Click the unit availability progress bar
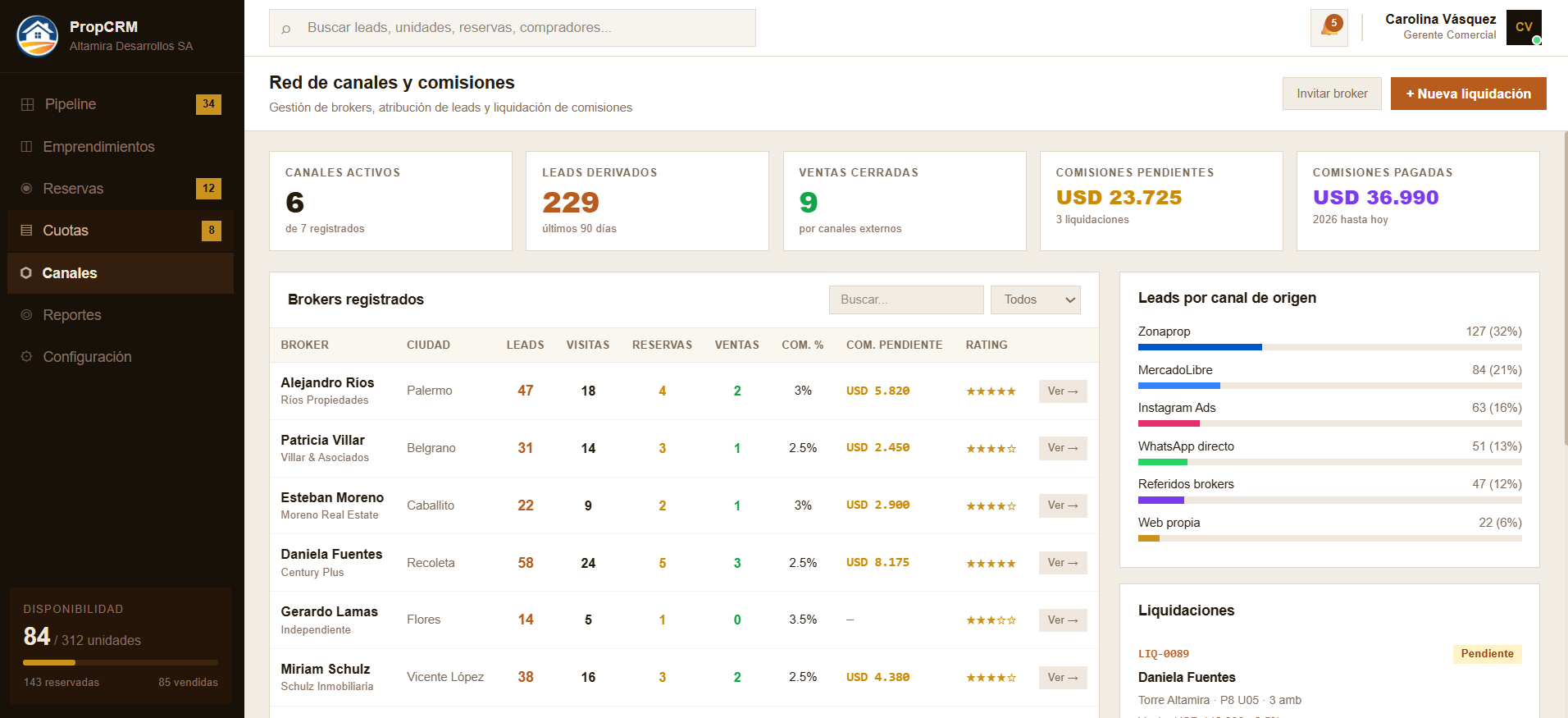Screen dimensions: 1568x718 click(121, 662)
